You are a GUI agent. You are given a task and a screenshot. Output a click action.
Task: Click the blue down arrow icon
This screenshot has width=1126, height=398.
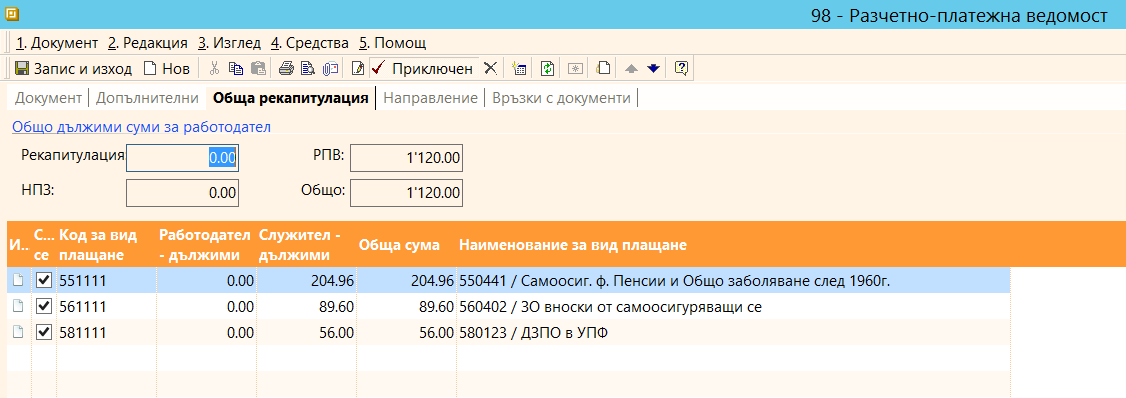tap(653, 68)
